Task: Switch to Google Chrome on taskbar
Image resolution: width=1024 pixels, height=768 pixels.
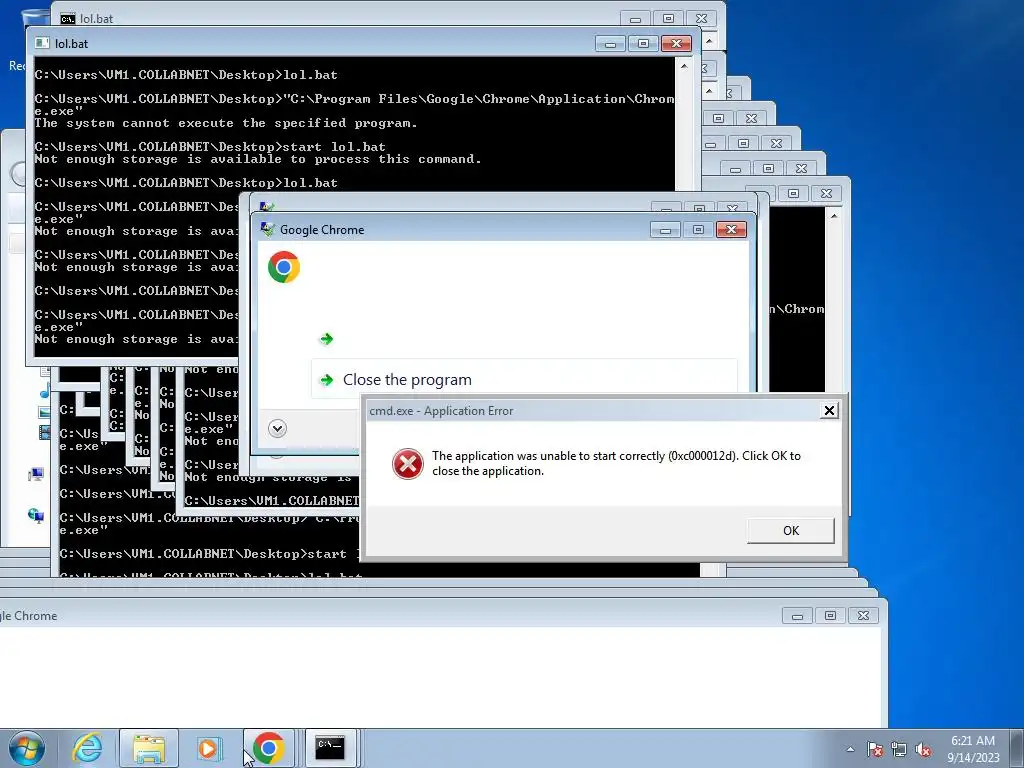Action: click(x=268, y=748)
